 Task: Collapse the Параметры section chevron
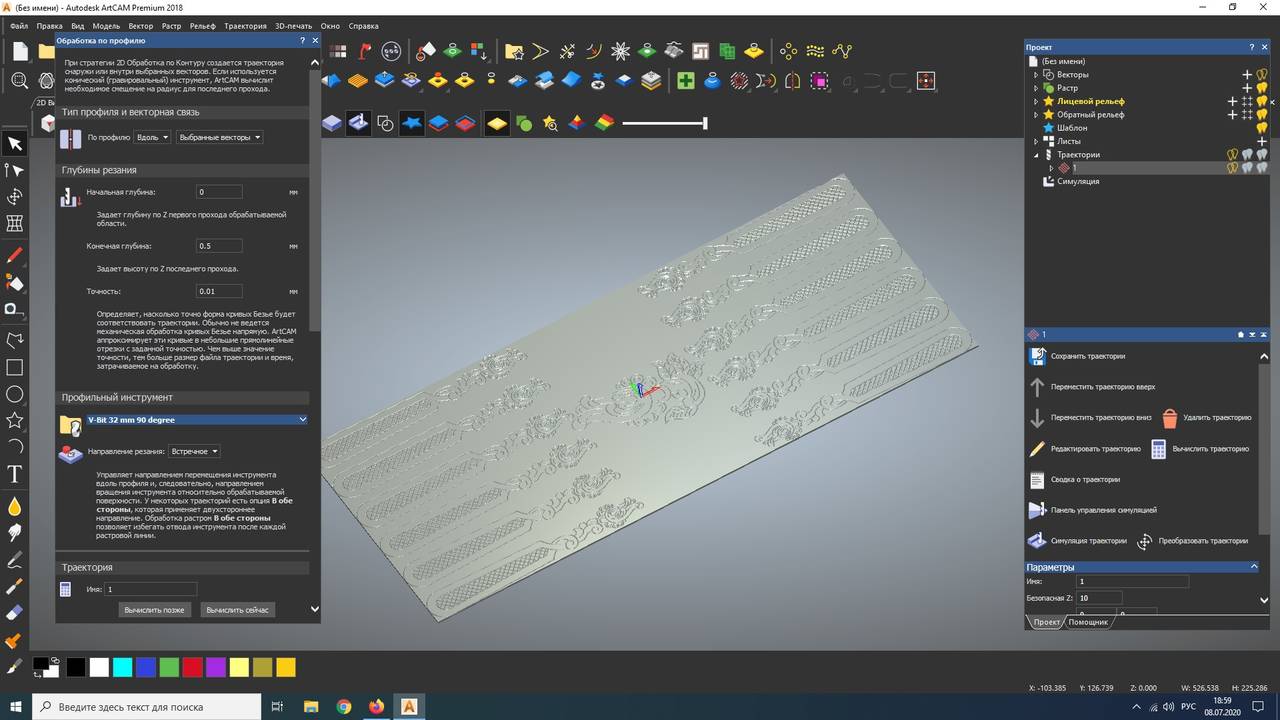pyautogui.click(x=1255, y=567)
